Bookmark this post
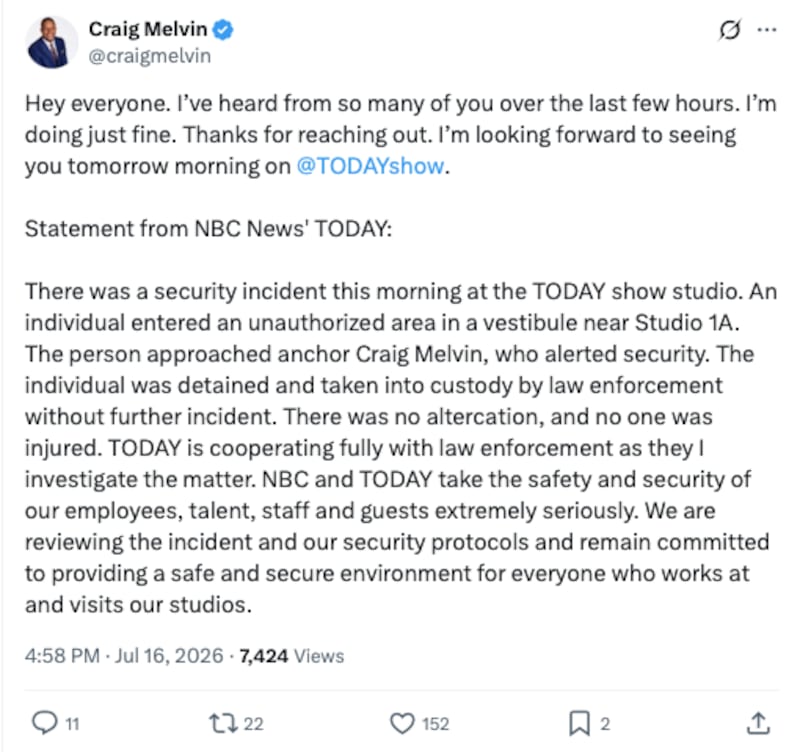 (580, 723)
